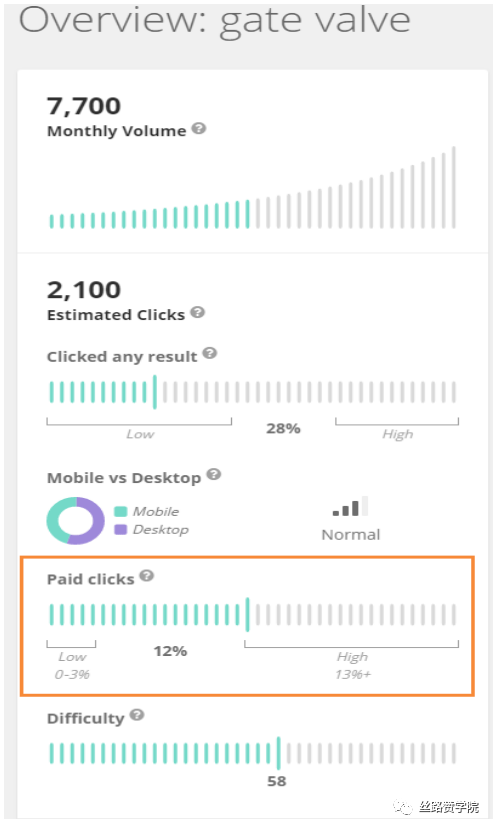This screenshot has height=829, width=494.
Task: Click the Monthly Volume trend bar chart
Action: click(252, 188)
